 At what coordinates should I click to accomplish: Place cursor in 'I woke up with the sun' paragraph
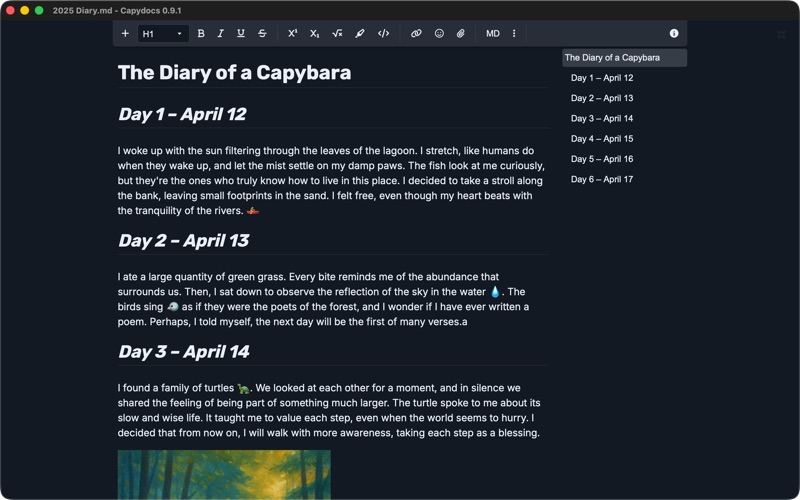point(331,181)
